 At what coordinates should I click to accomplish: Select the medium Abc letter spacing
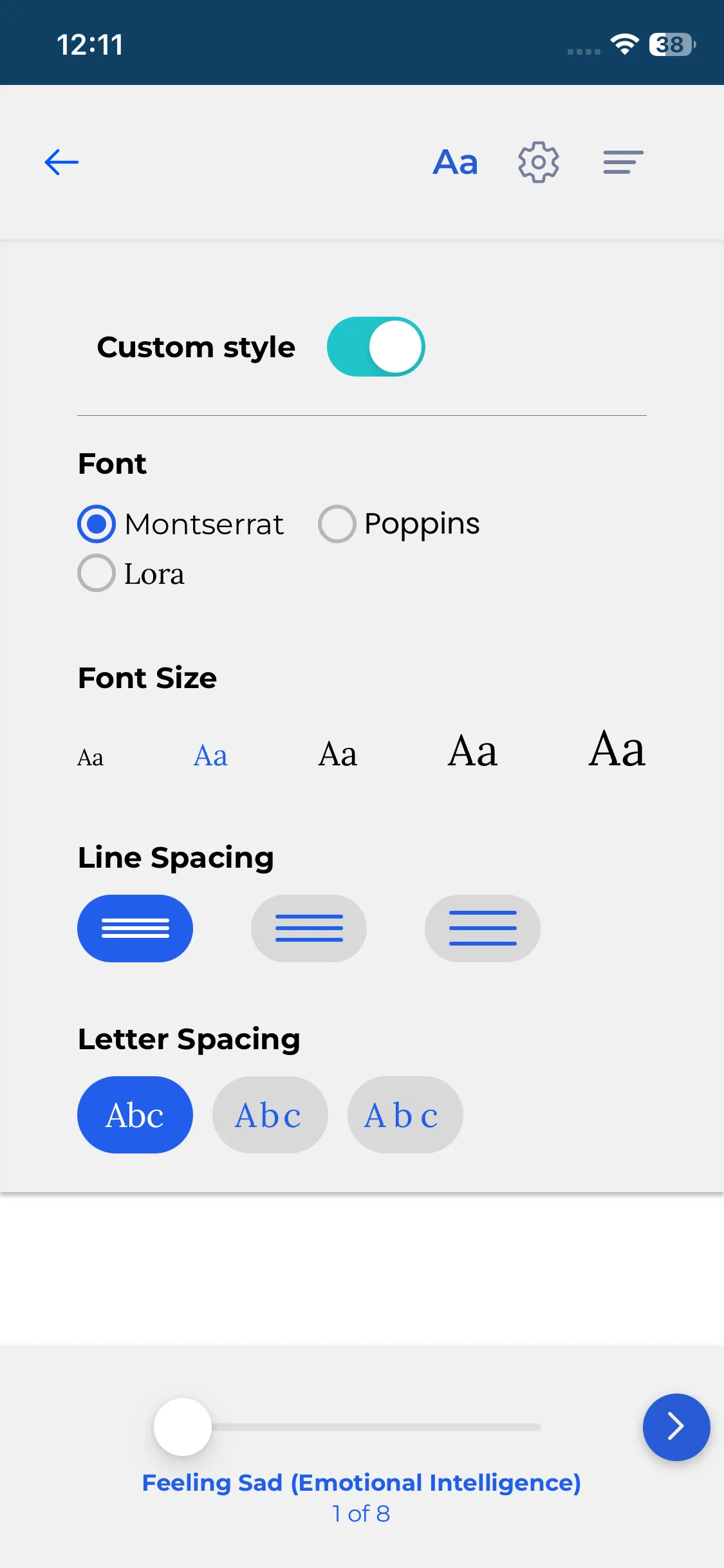(x=270, y=1115)
